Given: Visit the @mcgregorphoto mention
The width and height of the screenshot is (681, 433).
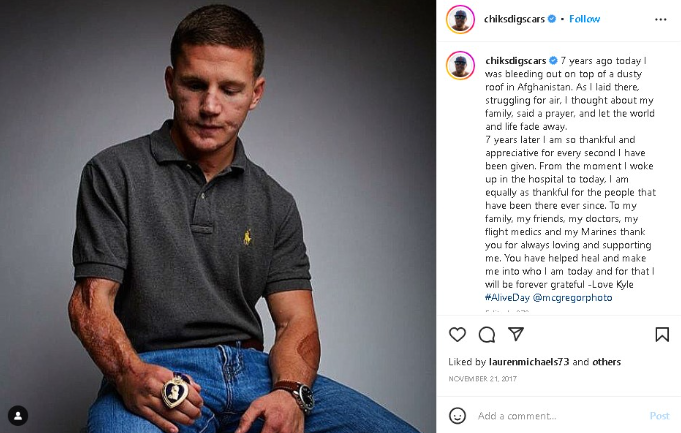Looking at the screenshot, I should (x=573, y=297).
